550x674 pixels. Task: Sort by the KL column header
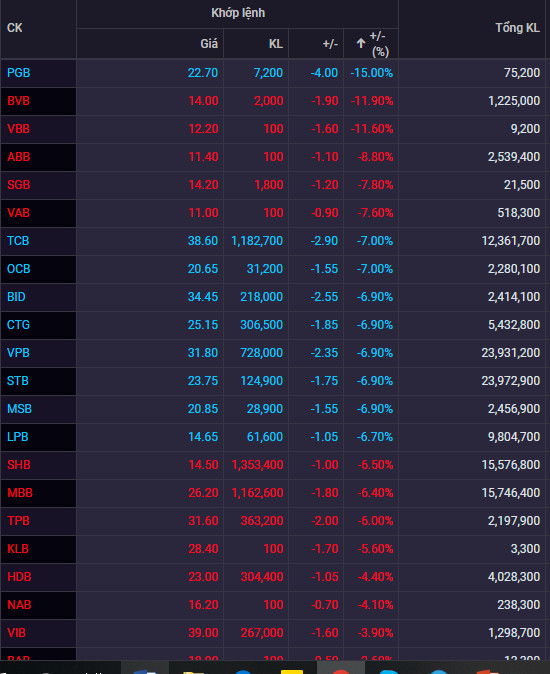coord(275,44)
